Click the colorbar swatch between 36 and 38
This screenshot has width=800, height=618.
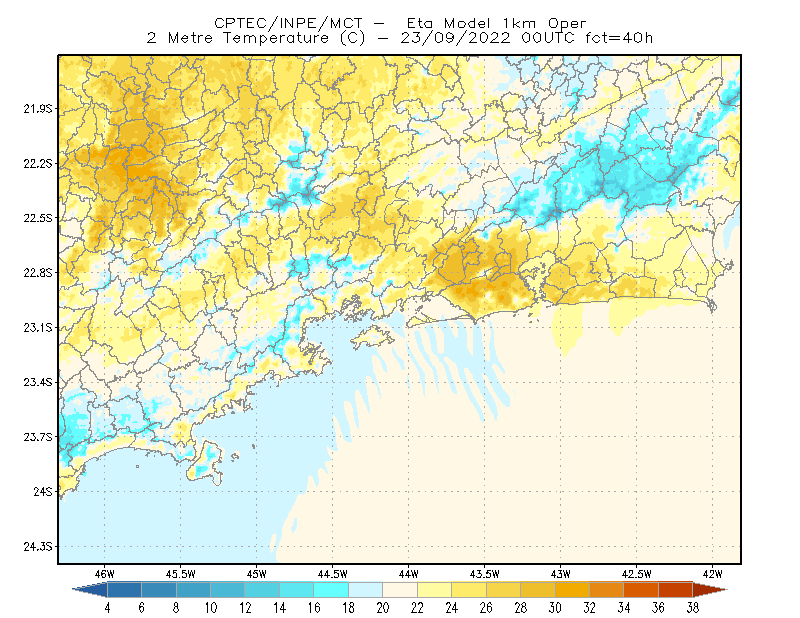click(676, 590)
